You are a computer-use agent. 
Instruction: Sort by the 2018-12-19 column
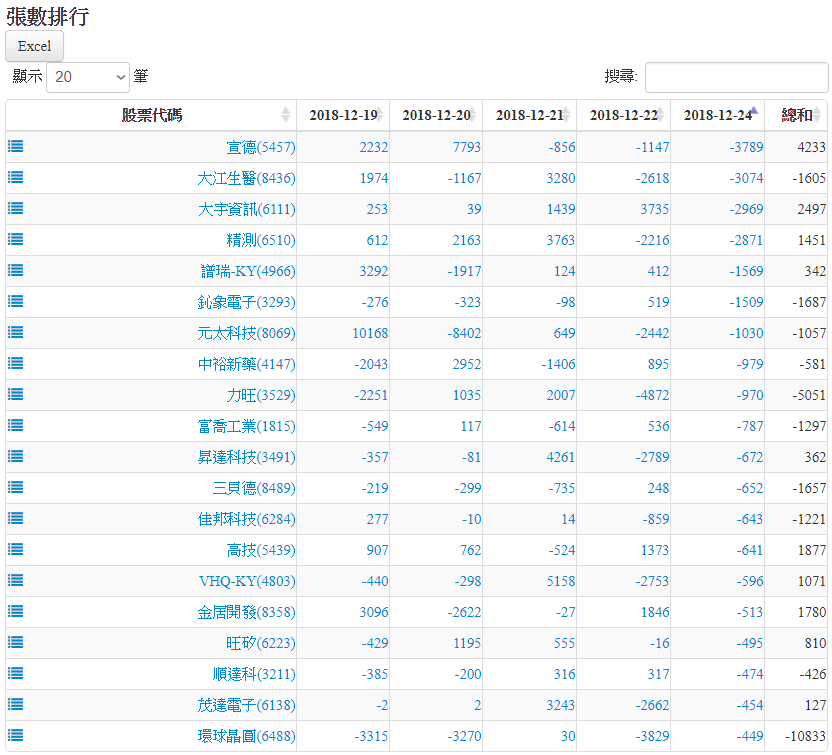[342, 115]
